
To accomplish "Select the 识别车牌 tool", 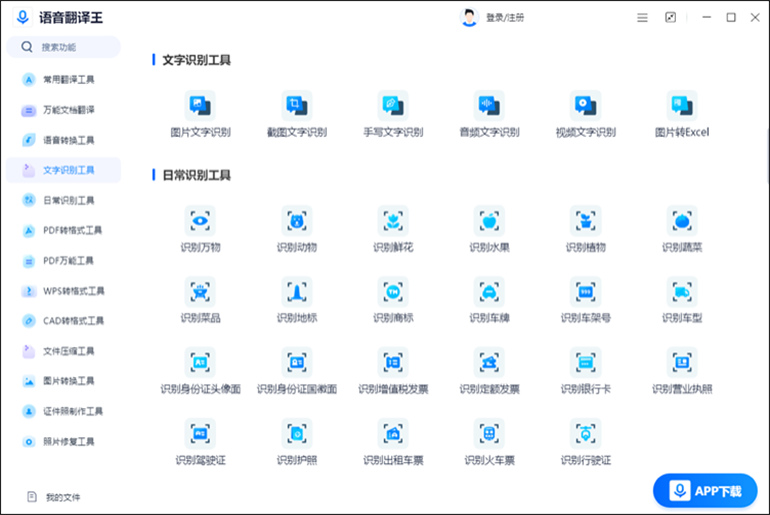I will [x=489, y=300].
